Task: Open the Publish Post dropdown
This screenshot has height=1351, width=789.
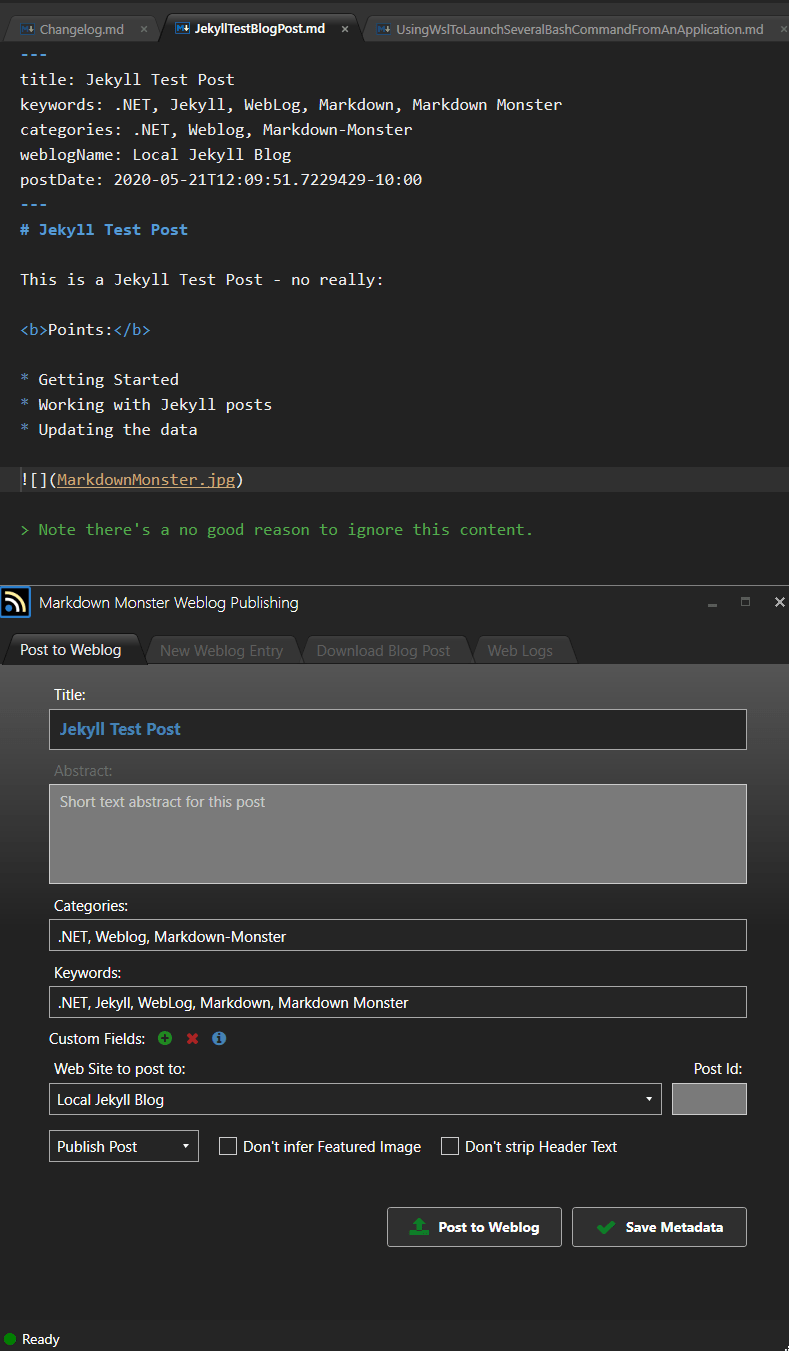Action: (124, 1146)
